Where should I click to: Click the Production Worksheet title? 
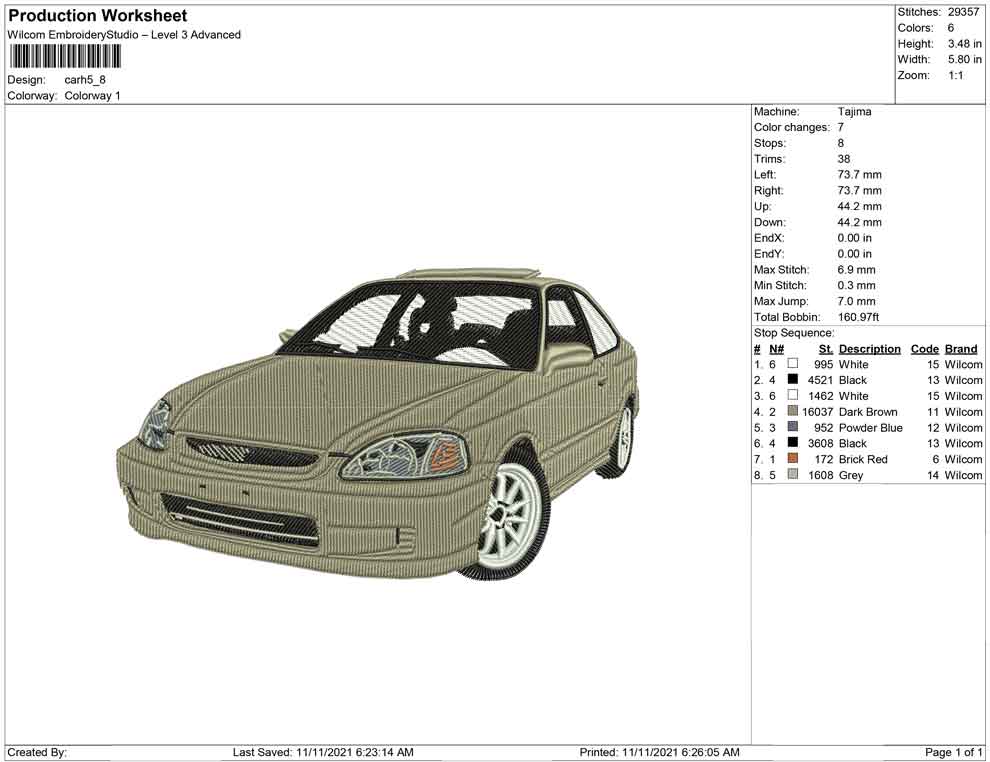click(x=97, y=16)
